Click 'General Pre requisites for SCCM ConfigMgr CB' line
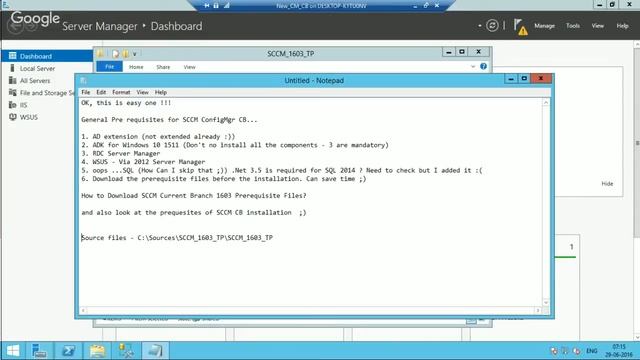The width and height of the screenshot is (640, 360). pos(169,120)
